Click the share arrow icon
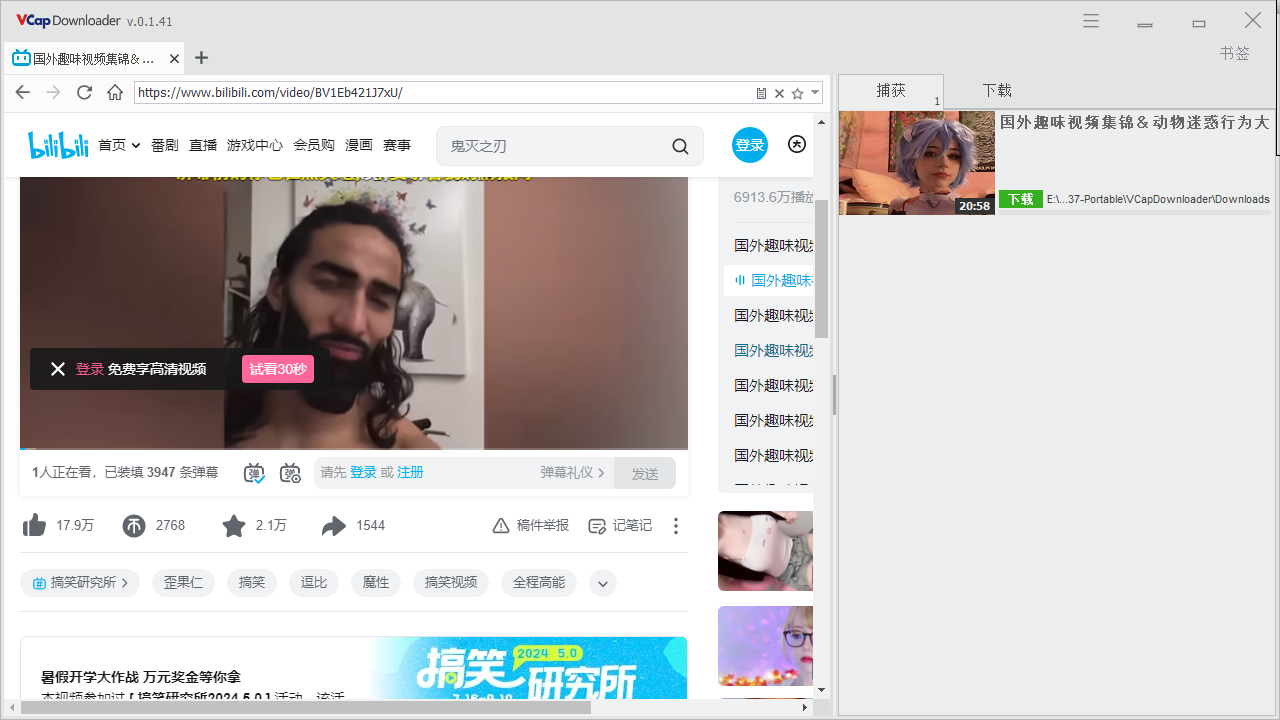The height and width of the screenshot is (720, 1280). click(334, 525)
